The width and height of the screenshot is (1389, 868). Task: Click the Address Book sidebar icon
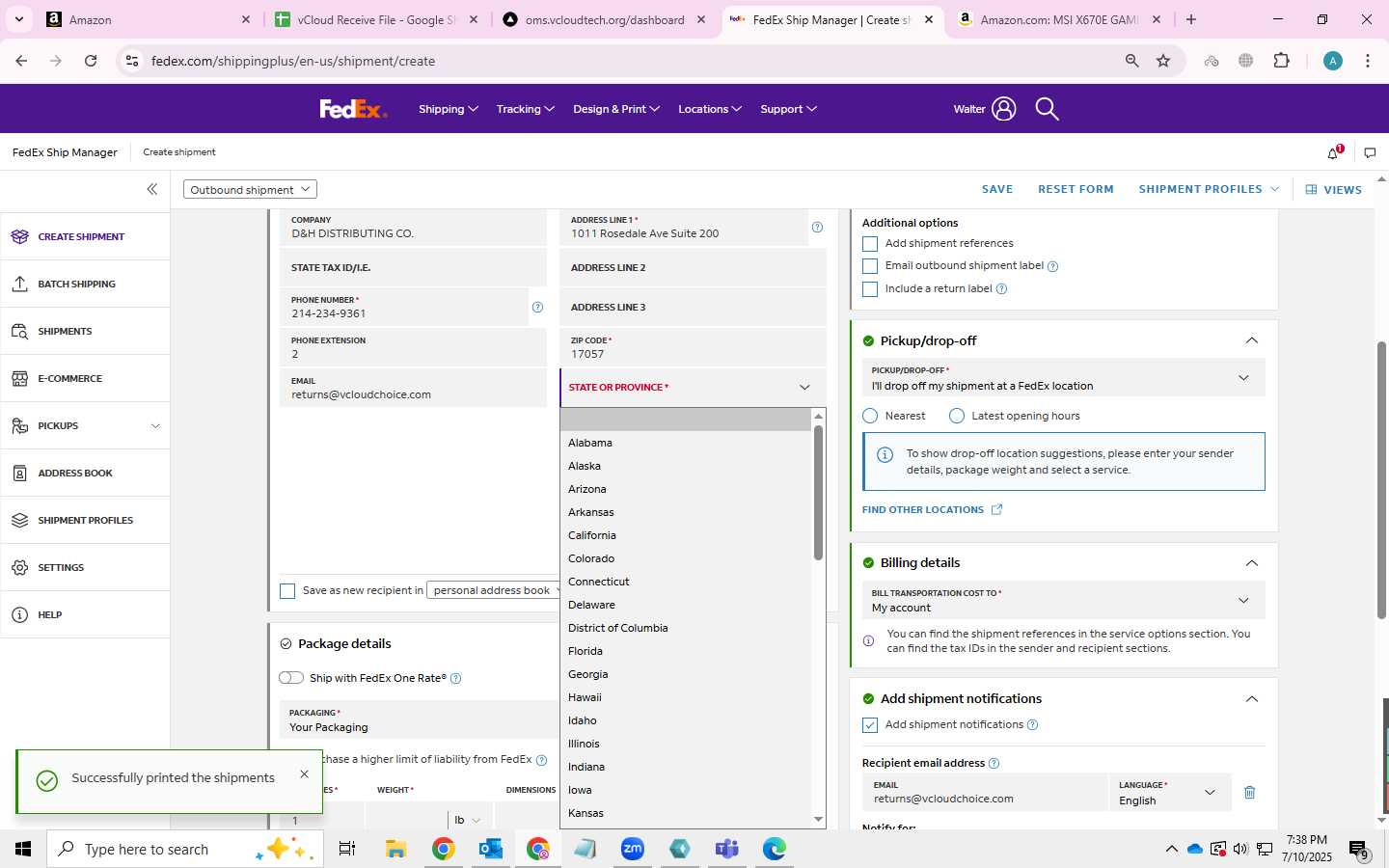pos(20,473)
